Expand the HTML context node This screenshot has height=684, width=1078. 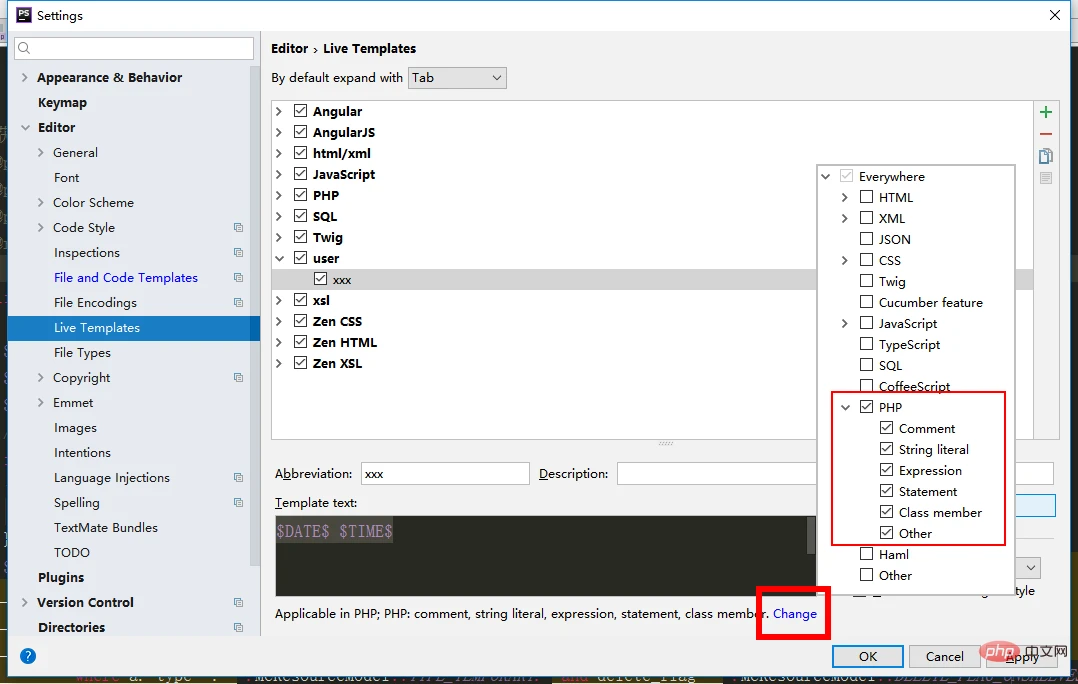[x=845, y=197]
